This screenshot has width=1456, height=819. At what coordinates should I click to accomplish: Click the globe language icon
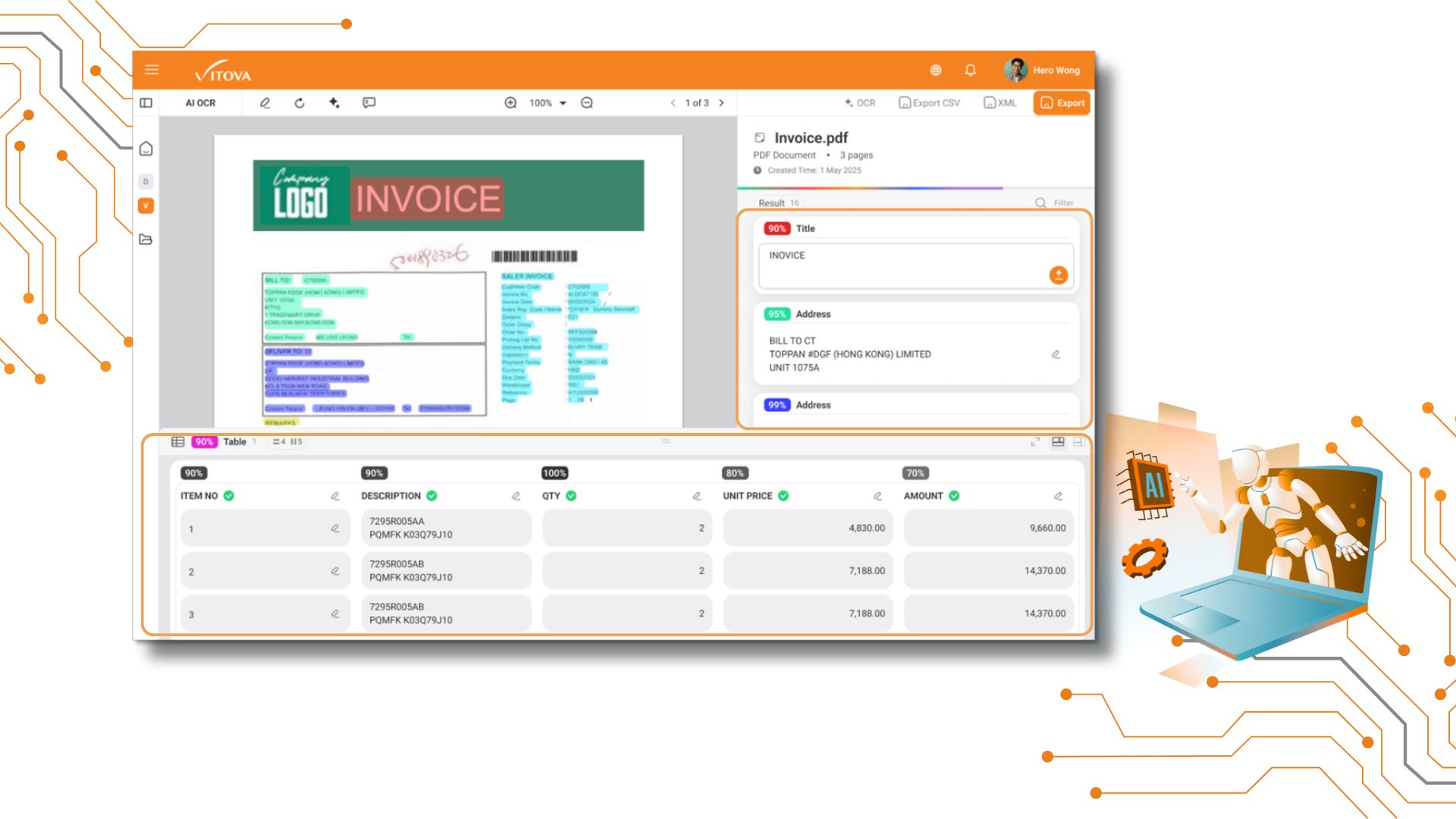(x=936, y=70)
